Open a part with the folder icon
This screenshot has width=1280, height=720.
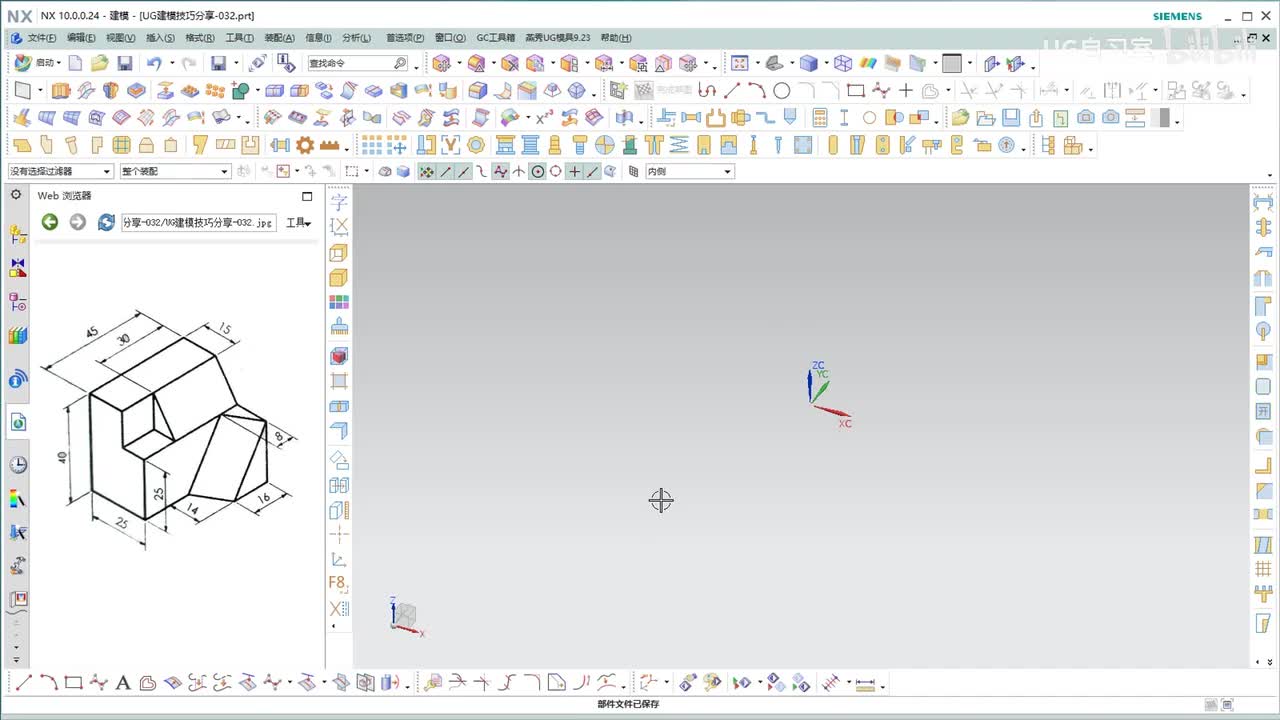[x=99, y=63]
